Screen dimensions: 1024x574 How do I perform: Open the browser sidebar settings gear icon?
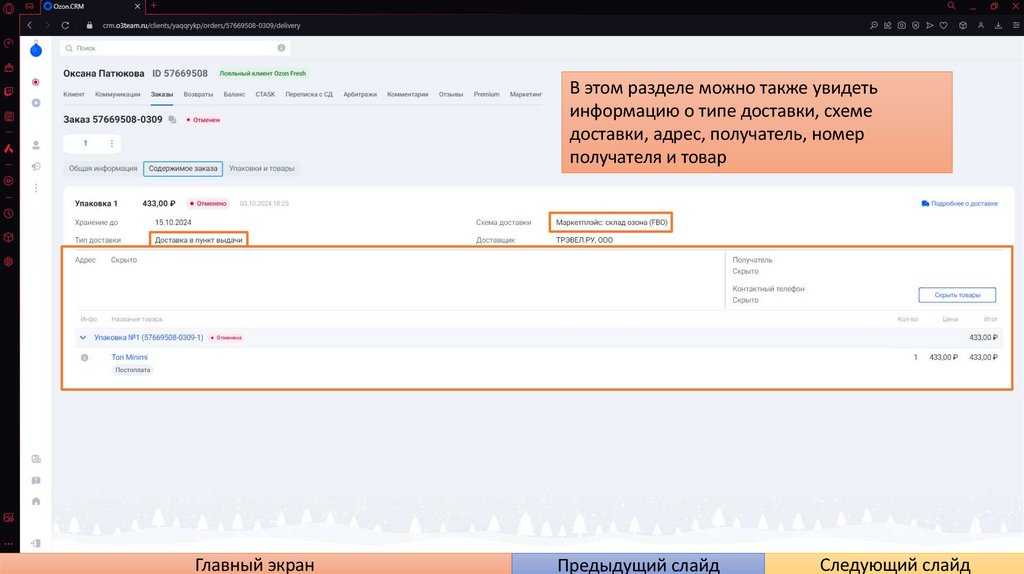8,261
